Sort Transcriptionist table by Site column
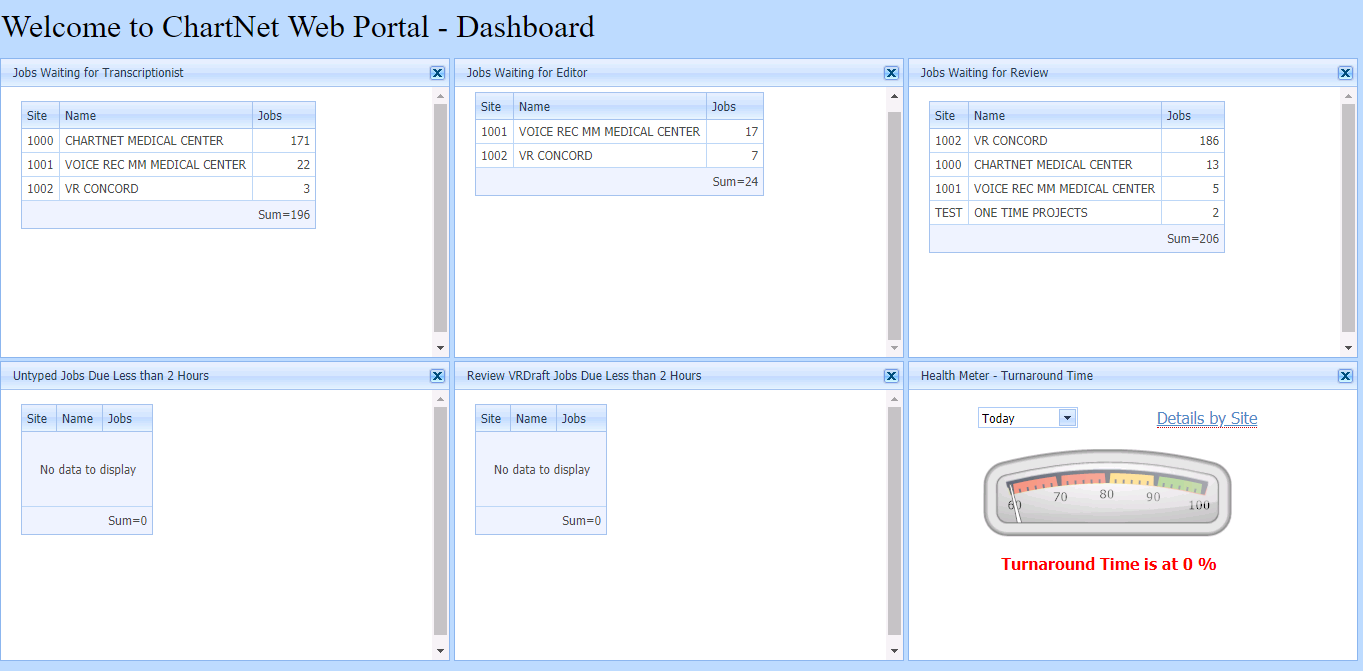 point(41,115)
